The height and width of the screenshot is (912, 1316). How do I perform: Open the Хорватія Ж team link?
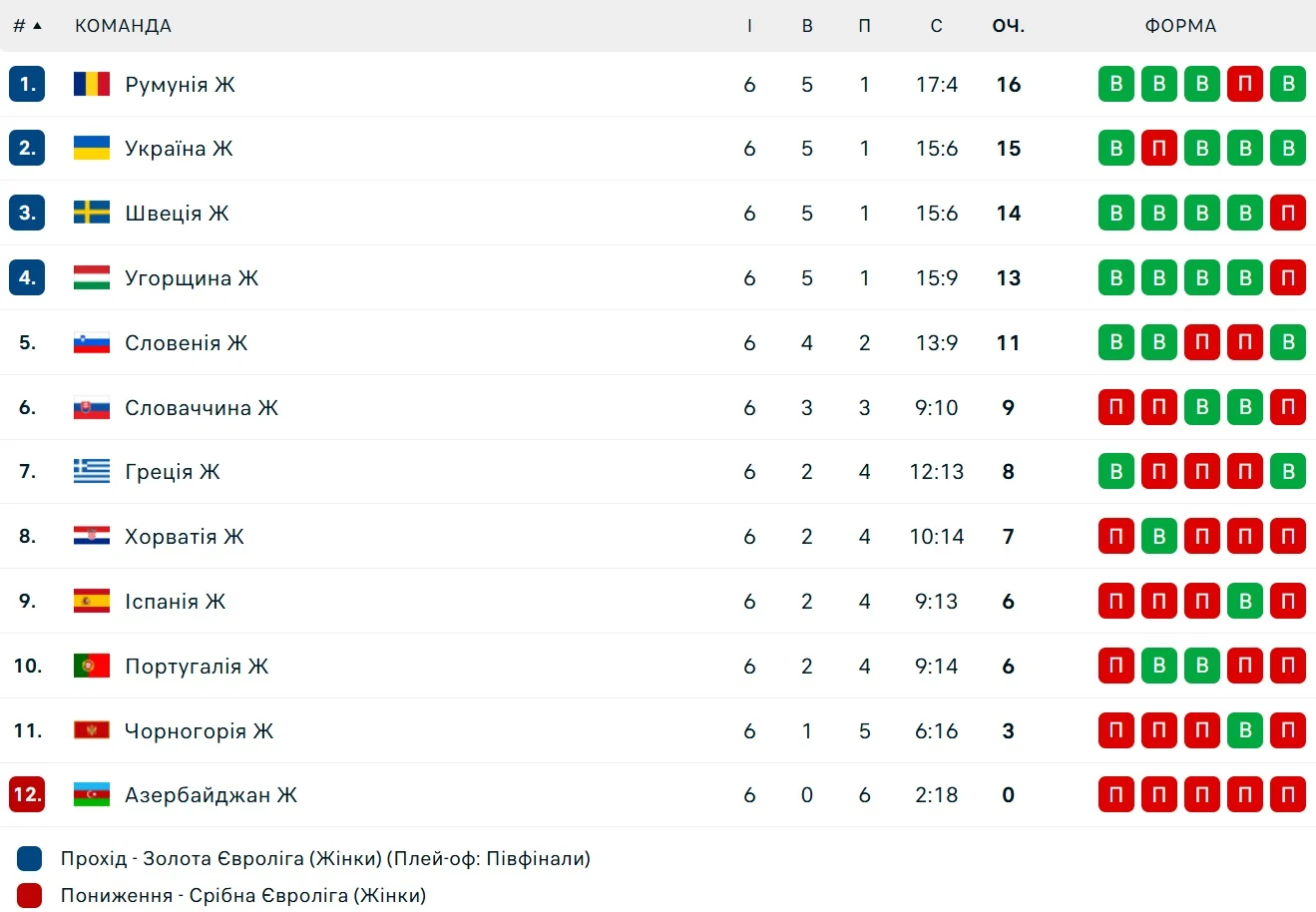[x=184, y=536]
